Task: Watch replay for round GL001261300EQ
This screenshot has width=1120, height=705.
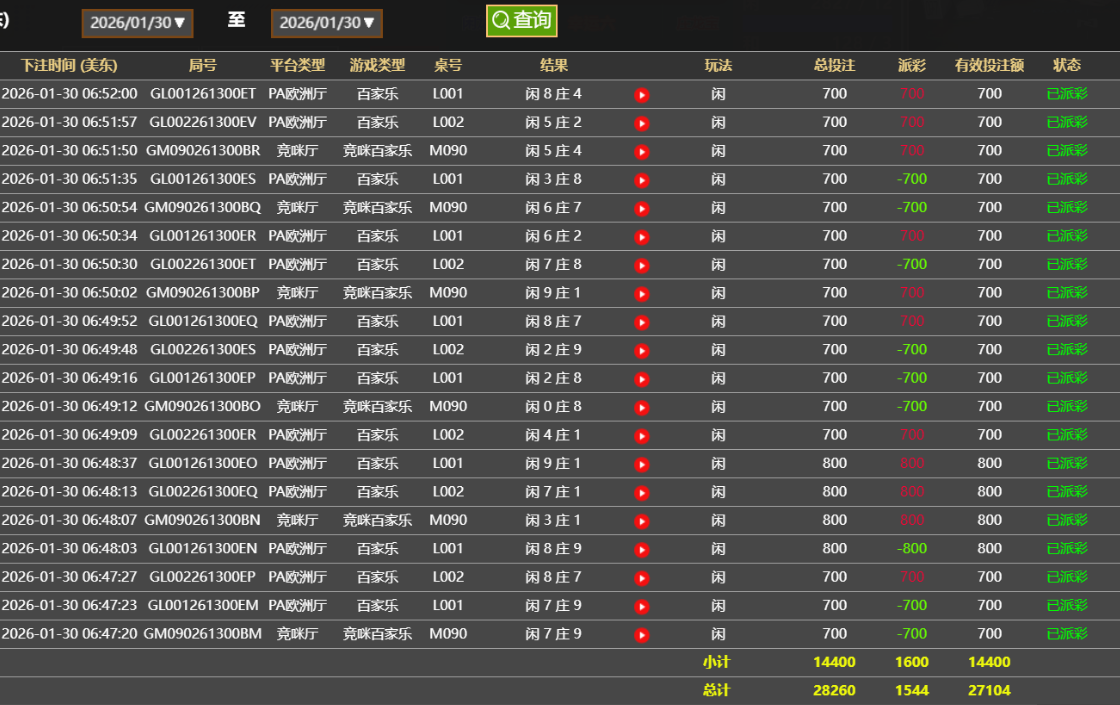Action: [x=642, y=322]
